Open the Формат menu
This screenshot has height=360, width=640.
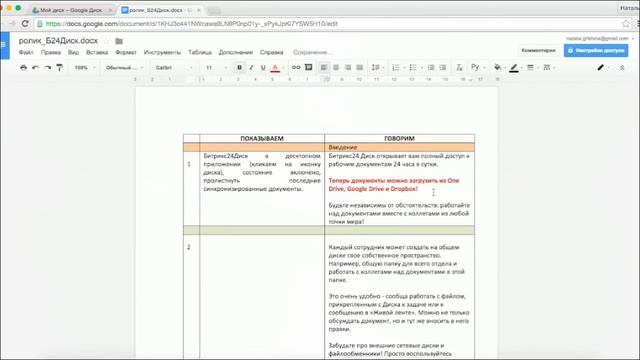(x=126, y=52)
